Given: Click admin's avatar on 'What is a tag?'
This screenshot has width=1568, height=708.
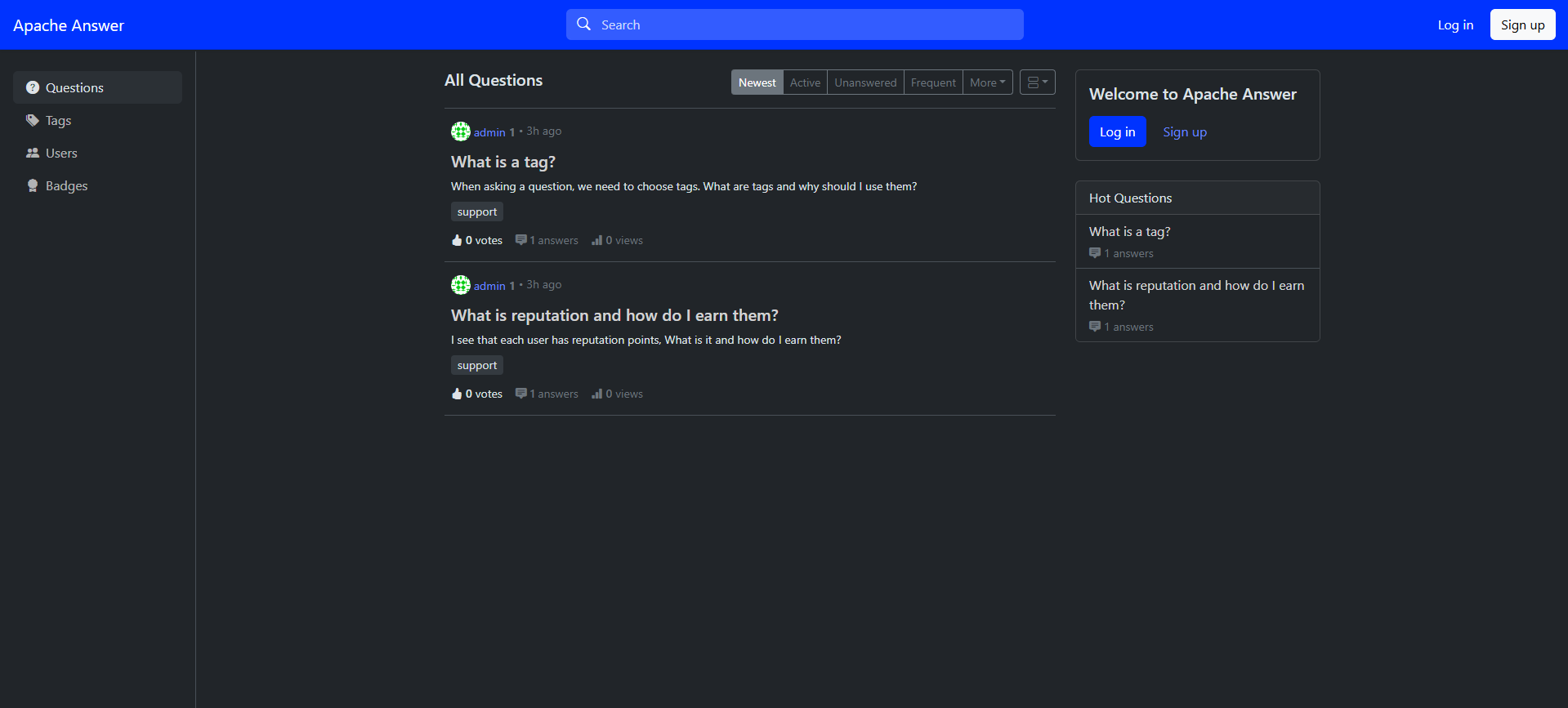Looking at the screenshot, I should point(461,131).
